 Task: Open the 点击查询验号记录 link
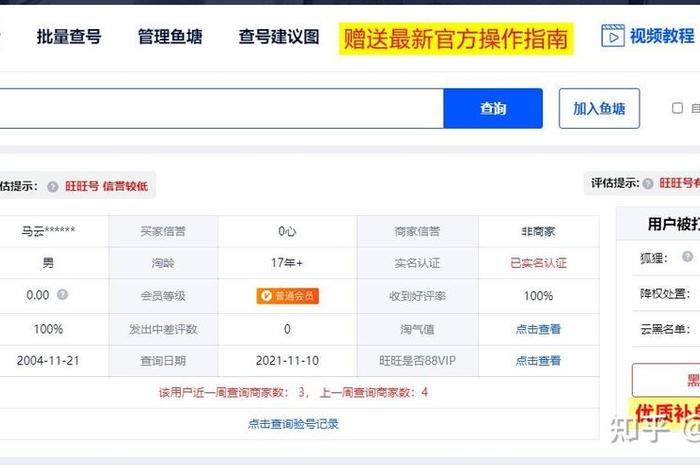coord(293,424)
